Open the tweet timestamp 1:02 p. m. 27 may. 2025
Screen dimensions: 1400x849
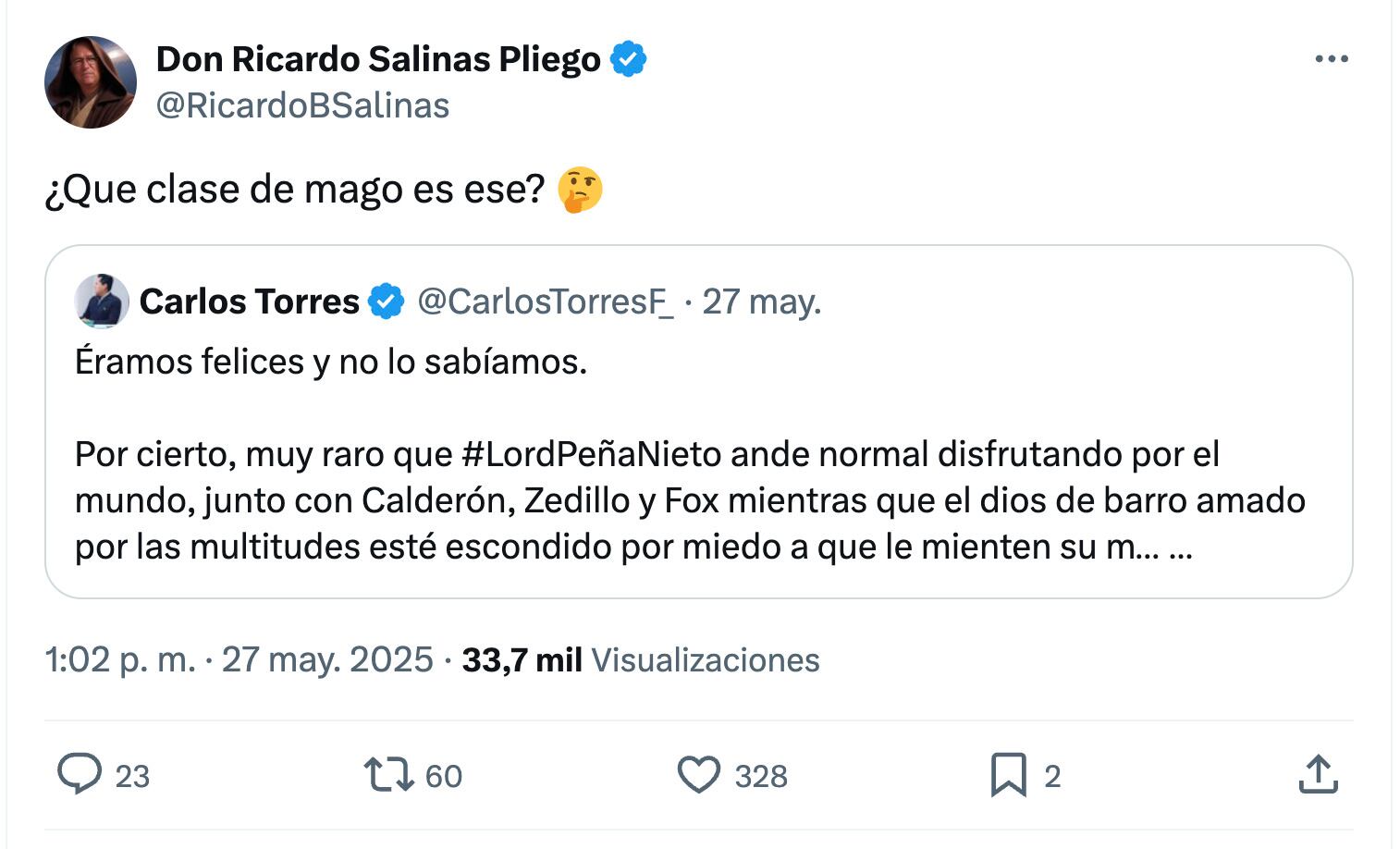point(239,659)
